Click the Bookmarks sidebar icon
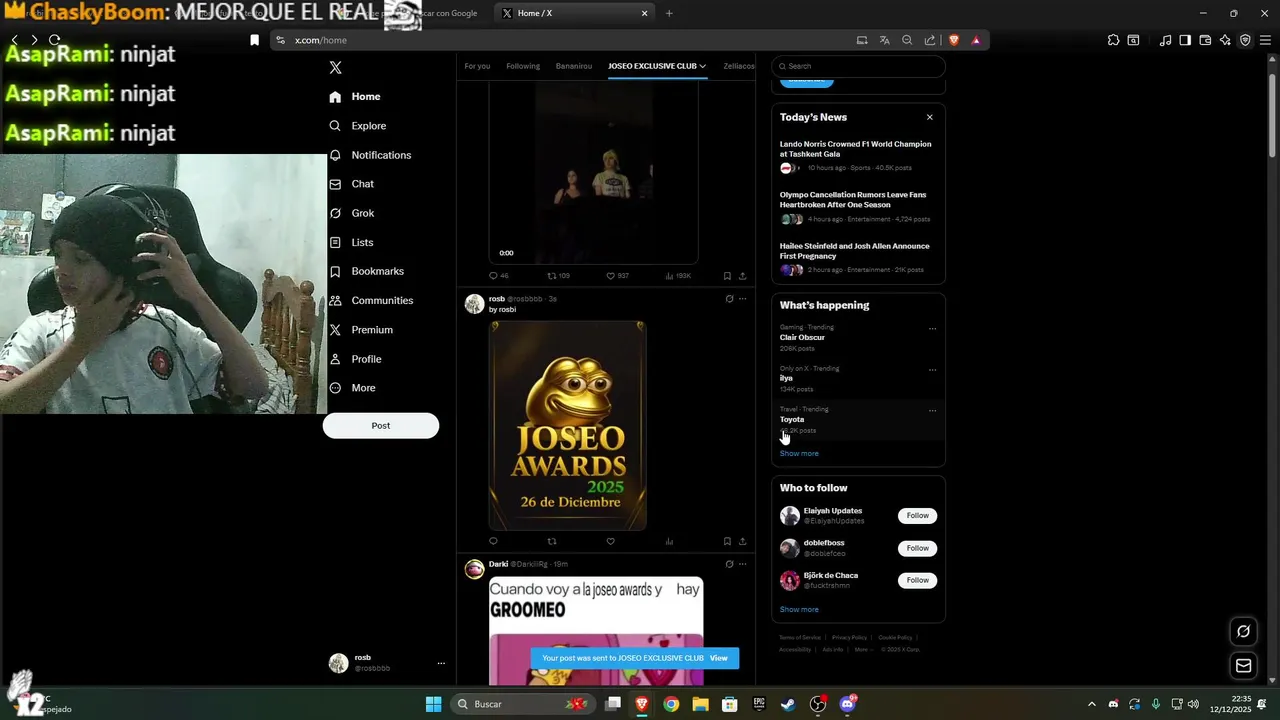The width and height of the screenshot is (1280, 720). [x=335, y=271]
